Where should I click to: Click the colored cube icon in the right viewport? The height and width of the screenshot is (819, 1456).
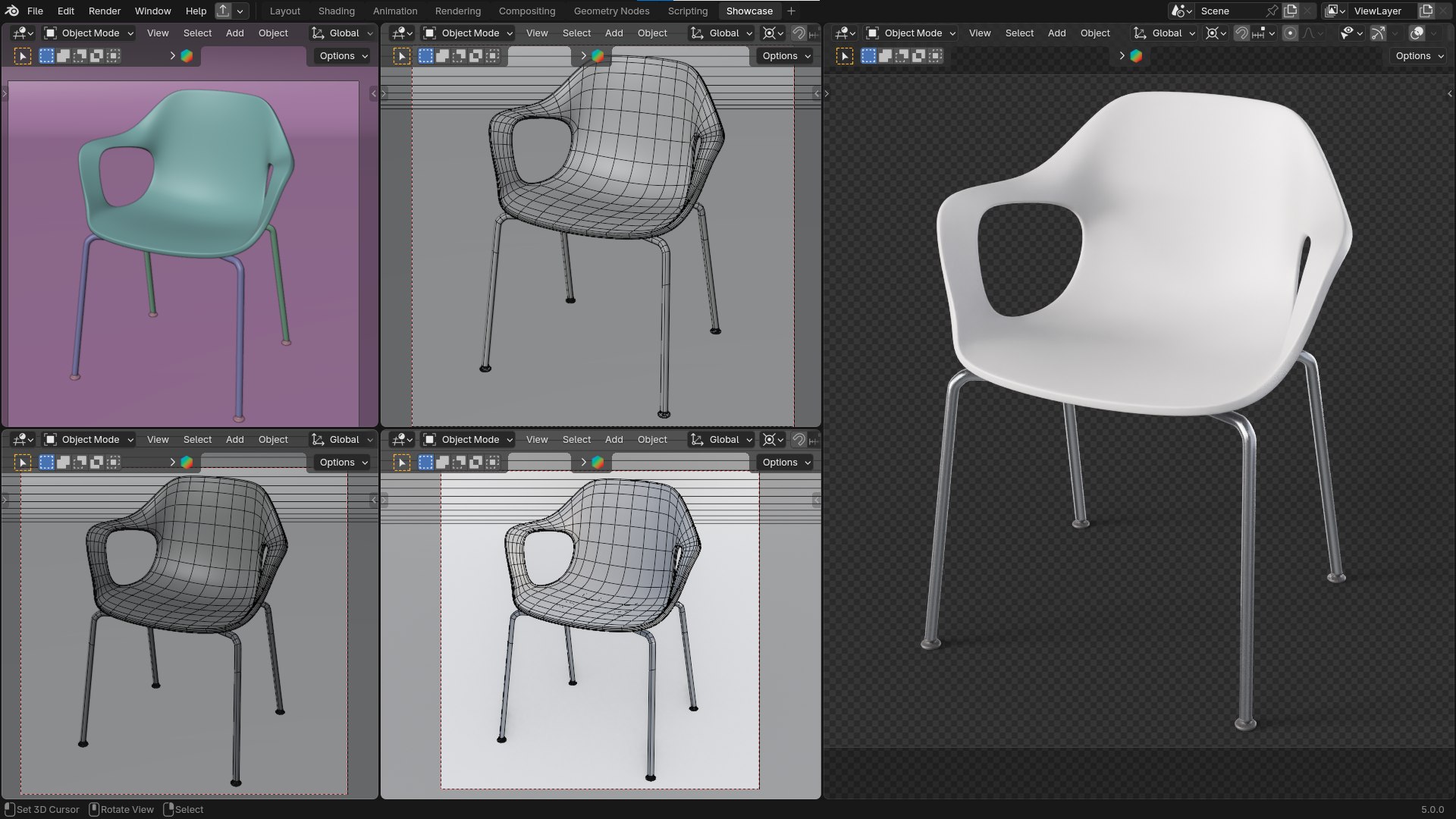coord(1136,55)
